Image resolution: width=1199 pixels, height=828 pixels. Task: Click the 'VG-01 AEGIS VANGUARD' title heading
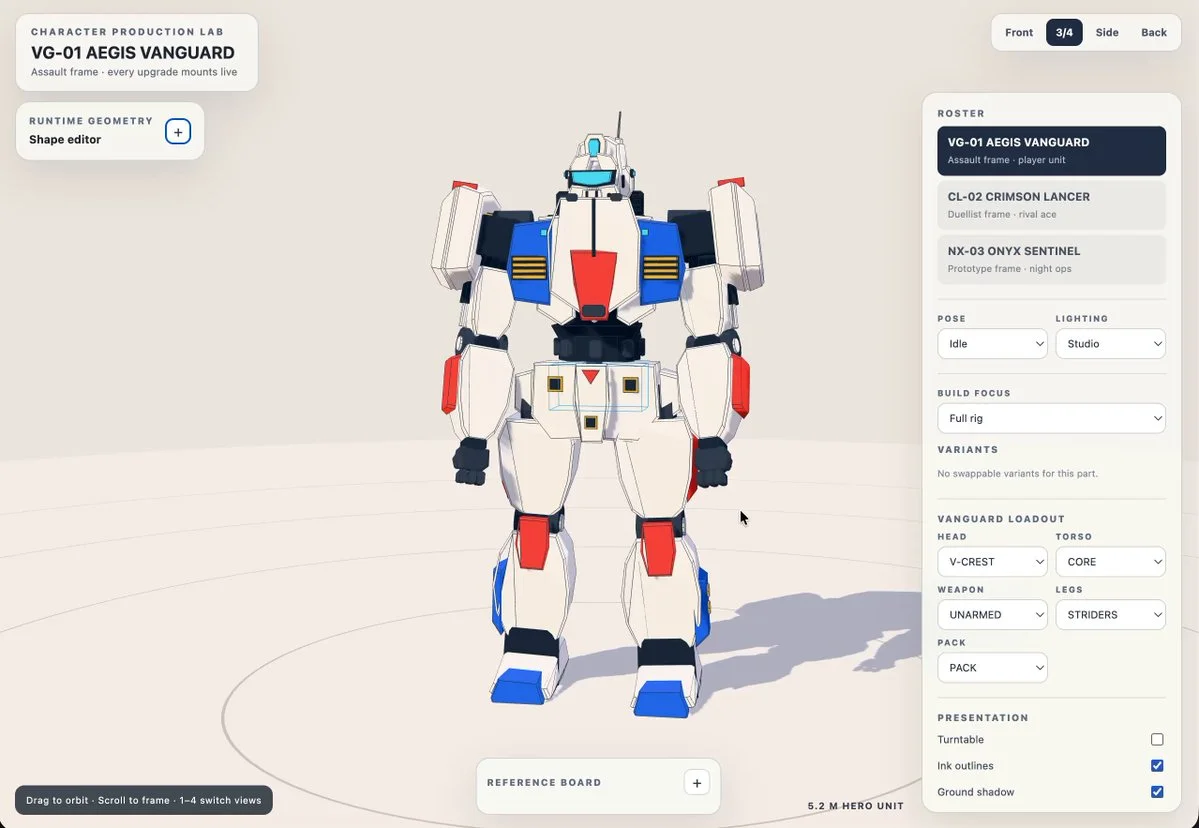point(132,53)
